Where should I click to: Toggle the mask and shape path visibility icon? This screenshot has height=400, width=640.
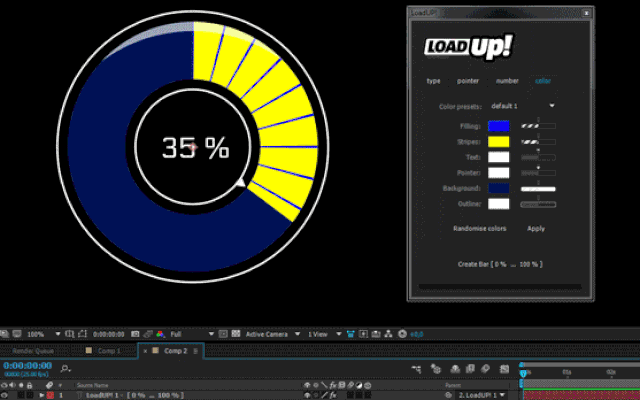tap(82, 334)
